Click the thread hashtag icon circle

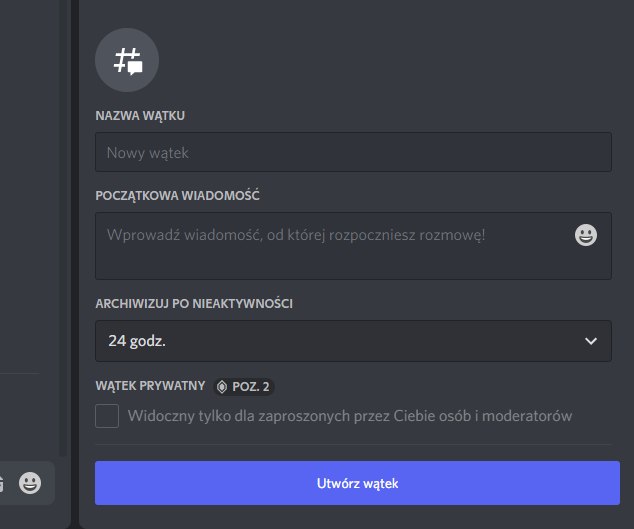point(127,60)
